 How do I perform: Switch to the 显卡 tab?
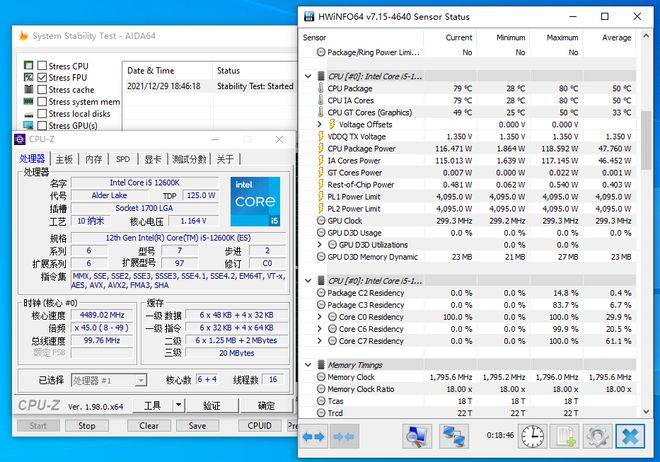pyautogui.click(x=153, y=159)
